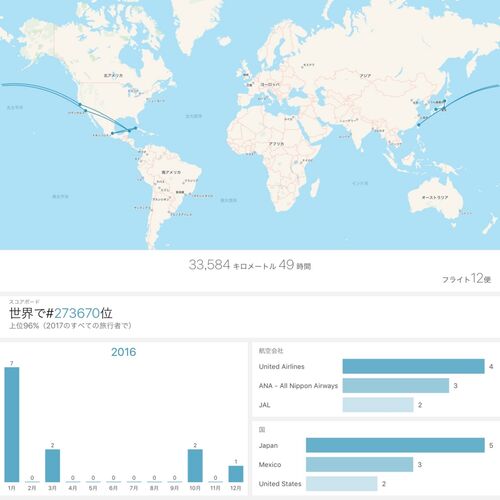Click the United States country bar

tap(342, 484)
